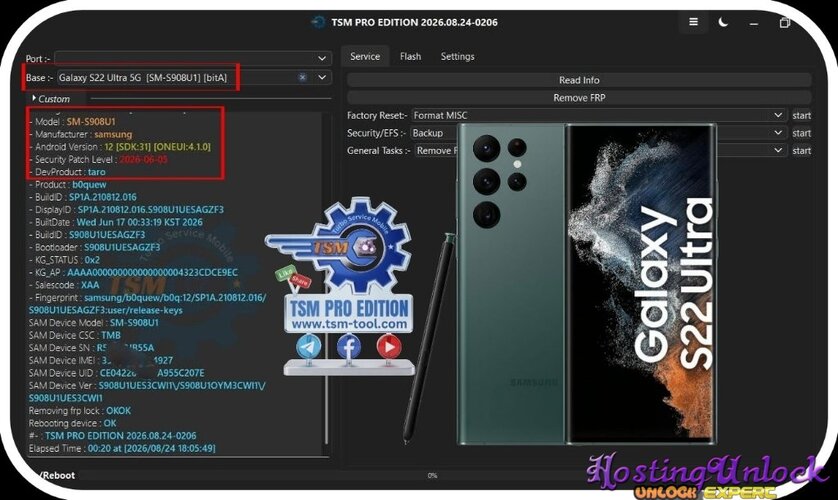The image size is (838, 500).
Task: Click the Read Info button
Action: [579, 80]
